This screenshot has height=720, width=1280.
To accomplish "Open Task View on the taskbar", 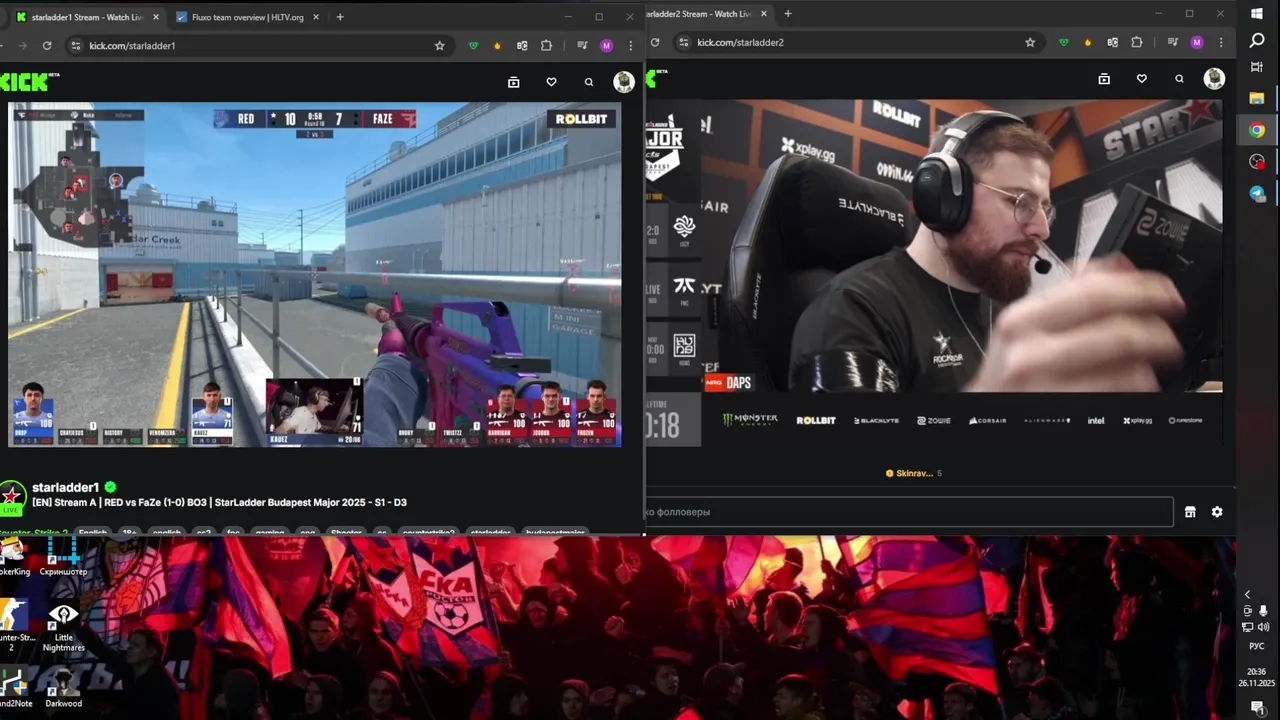I will coord(1257,67).
